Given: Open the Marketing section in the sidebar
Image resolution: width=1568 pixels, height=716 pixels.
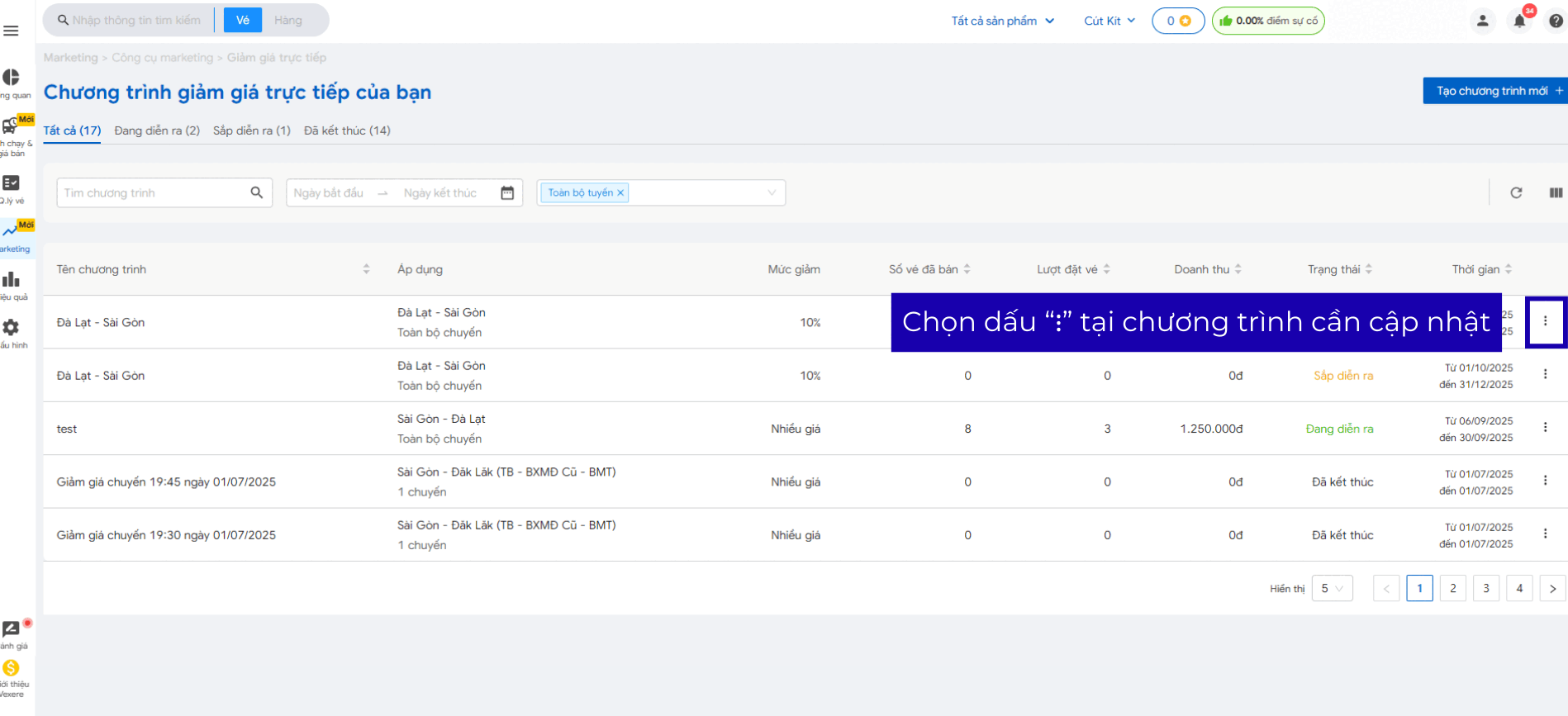Looking at the screenshot, I should 13,236.
